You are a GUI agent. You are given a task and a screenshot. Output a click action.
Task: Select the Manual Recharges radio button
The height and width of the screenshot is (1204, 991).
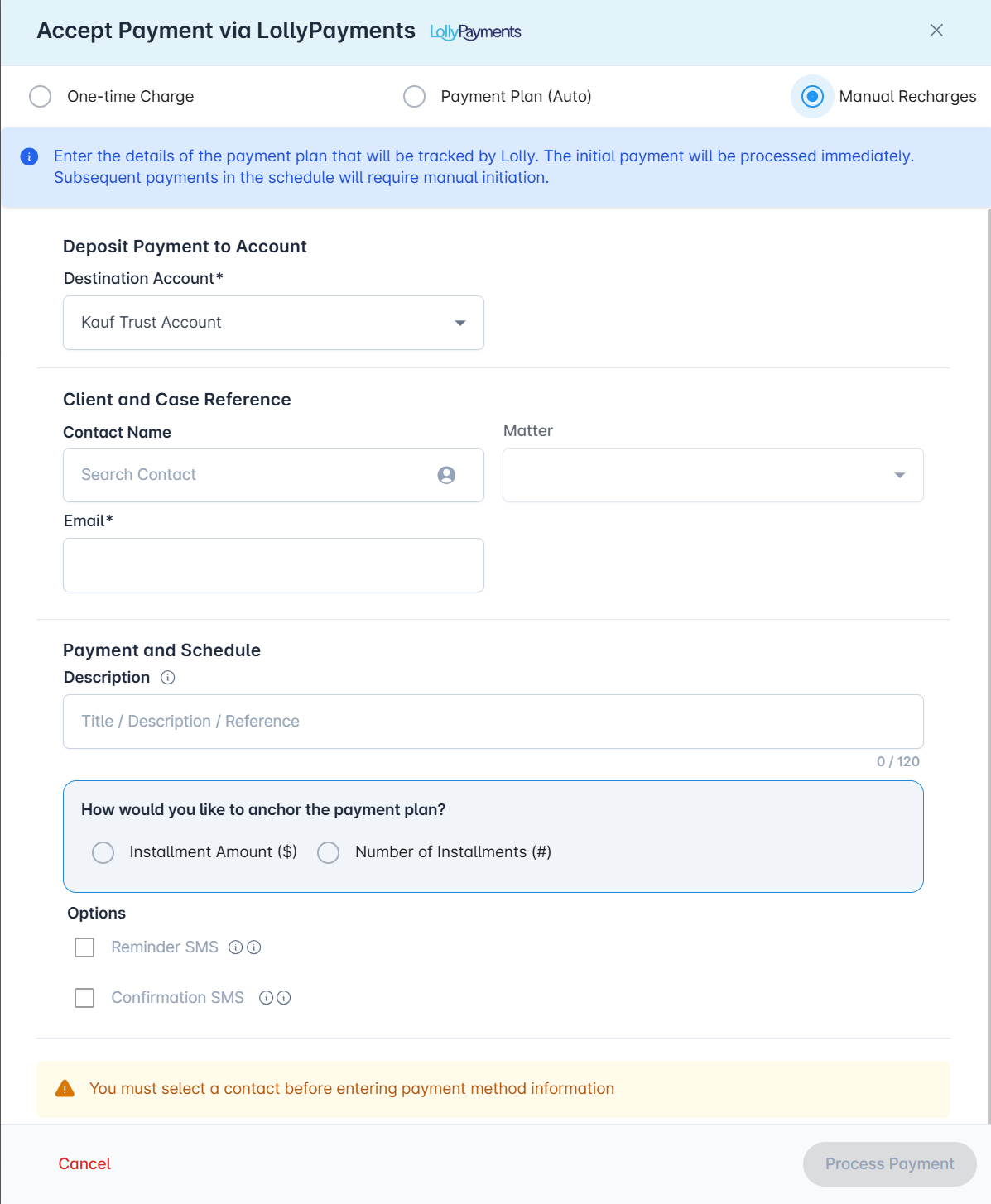(812, 97)
